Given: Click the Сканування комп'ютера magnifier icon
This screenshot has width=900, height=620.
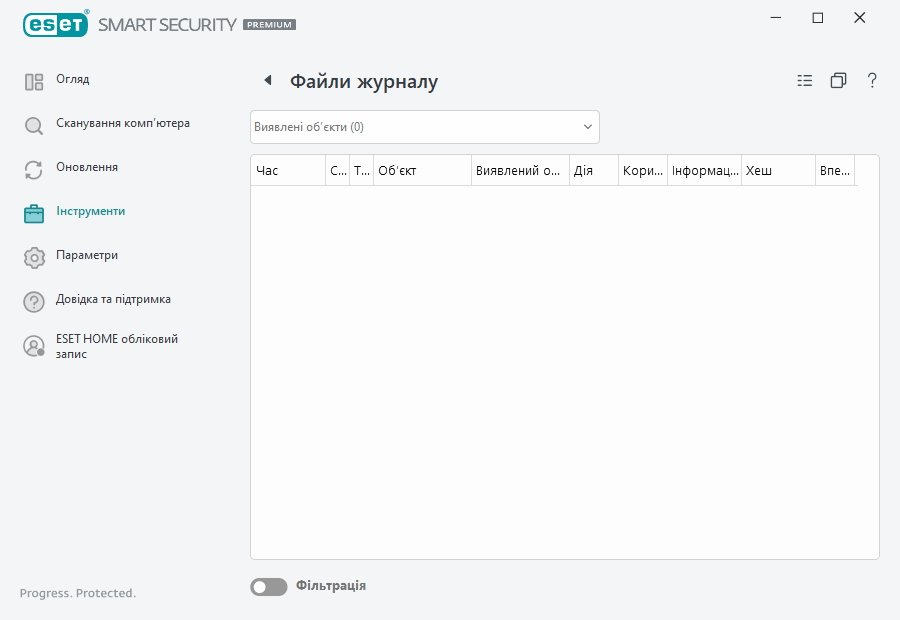Looking at the screenshot, I should tap(34, 126).
